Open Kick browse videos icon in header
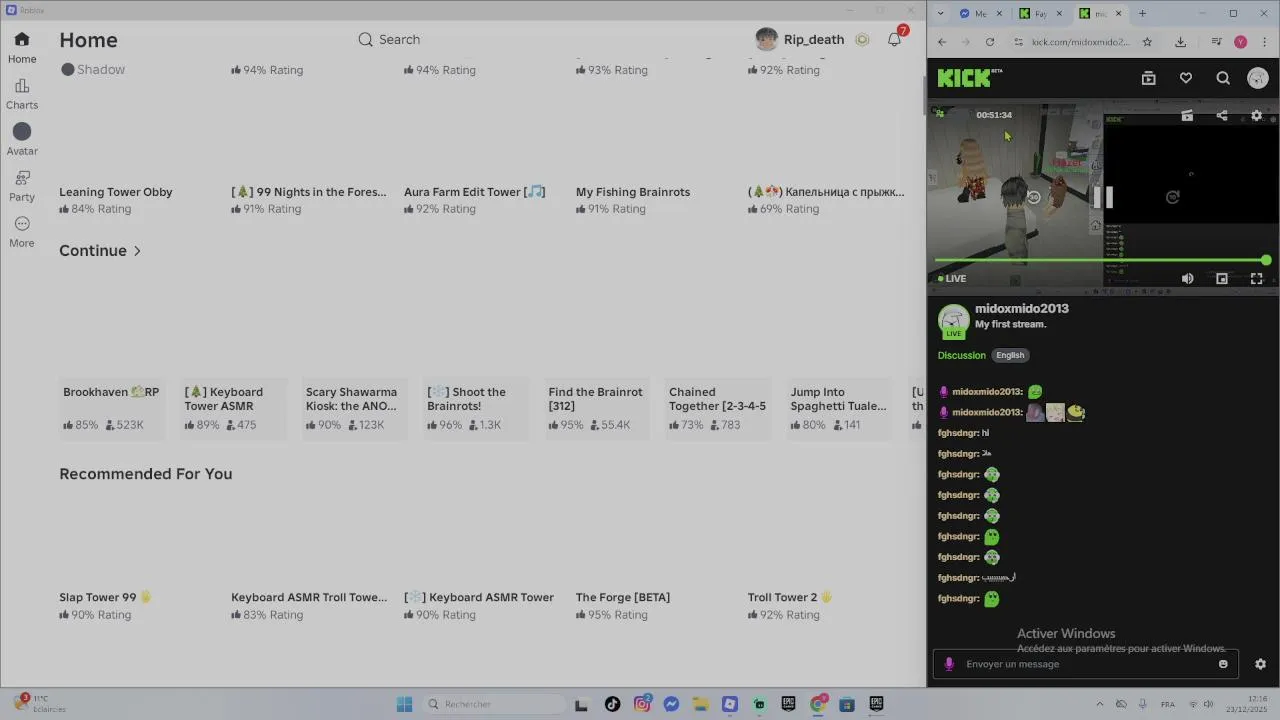Viewport: 1280px width, 720px height. click(1148, 78)
